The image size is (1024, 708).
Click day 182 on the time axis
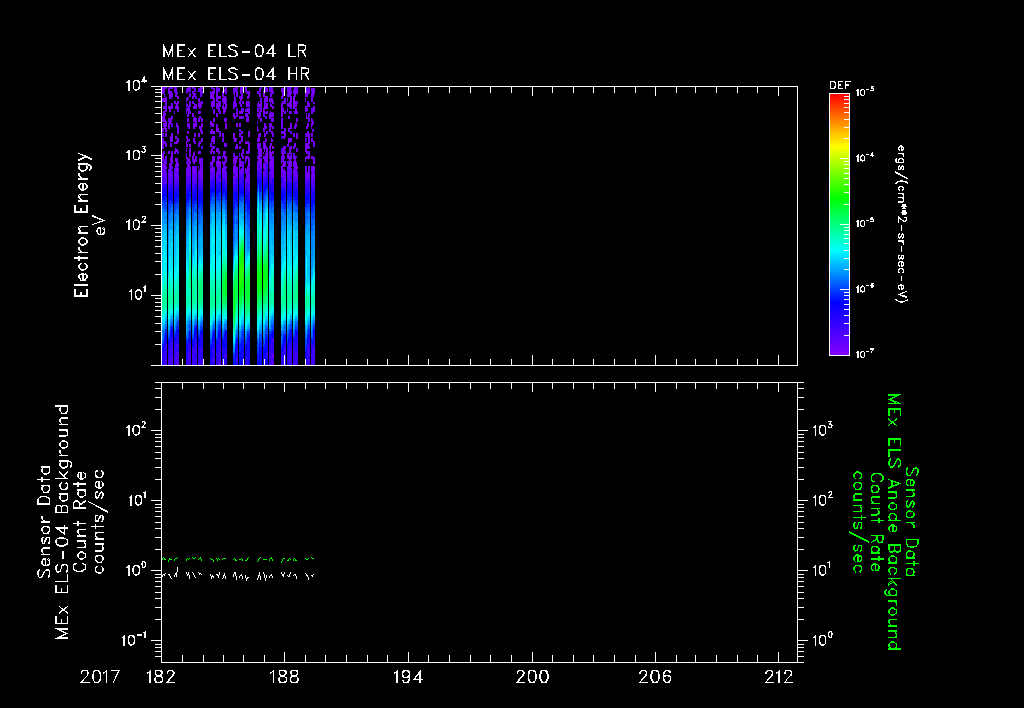(x=161, y=677)
